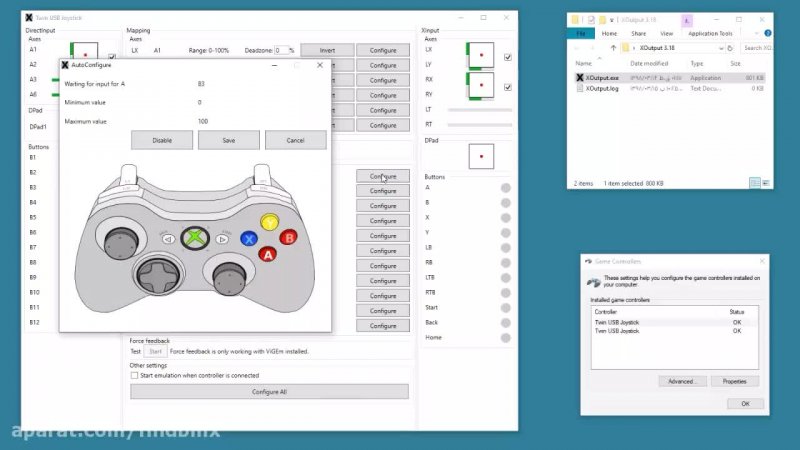Click the blue X button on controller image
The height and width of the screenshot is (450, 800).
(x=249, y=239)
